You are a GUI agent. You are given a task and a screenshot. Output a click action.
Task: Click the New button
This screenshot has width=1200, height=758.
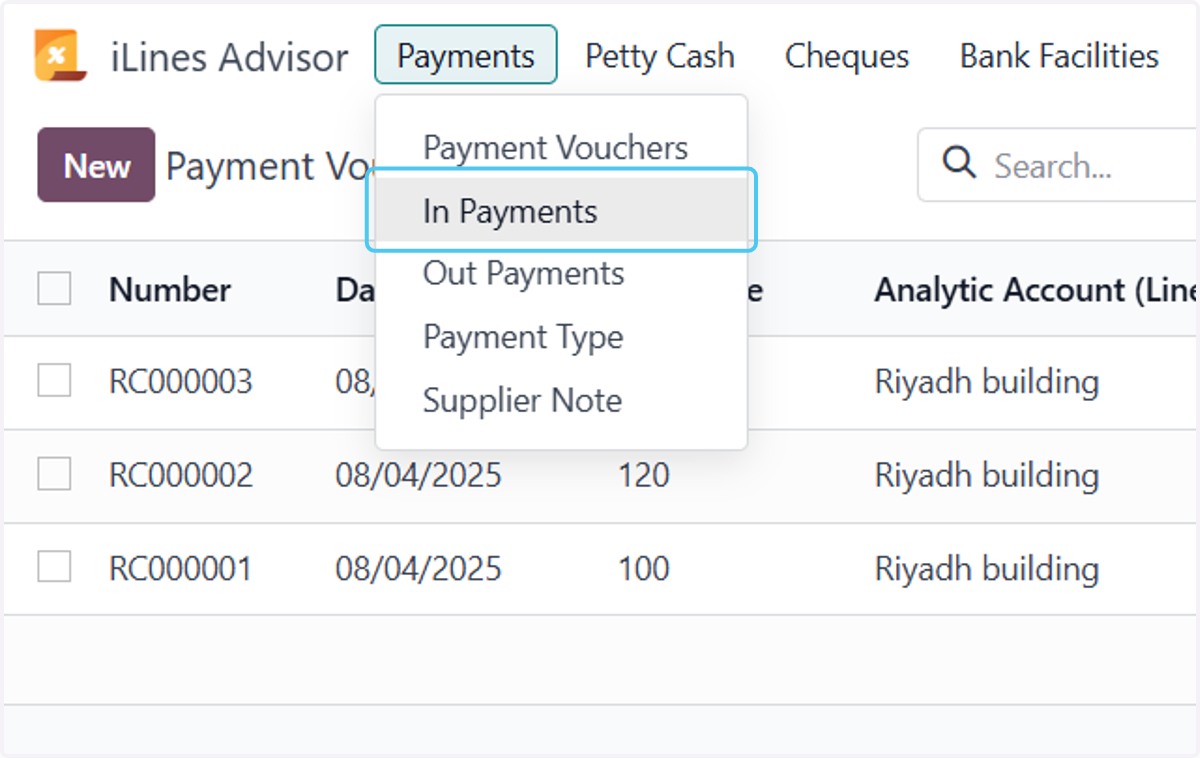point(96,165)
